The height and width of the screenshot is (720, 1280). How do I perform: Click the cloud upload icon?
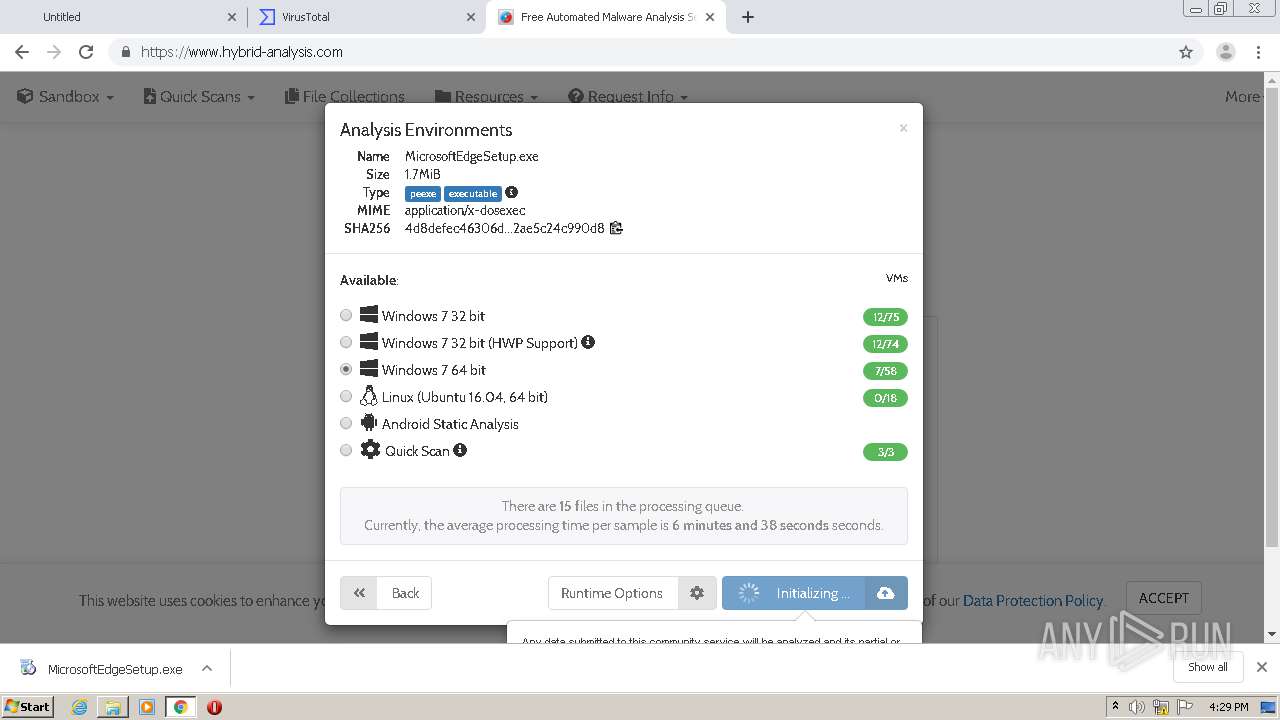click(886, 593)
